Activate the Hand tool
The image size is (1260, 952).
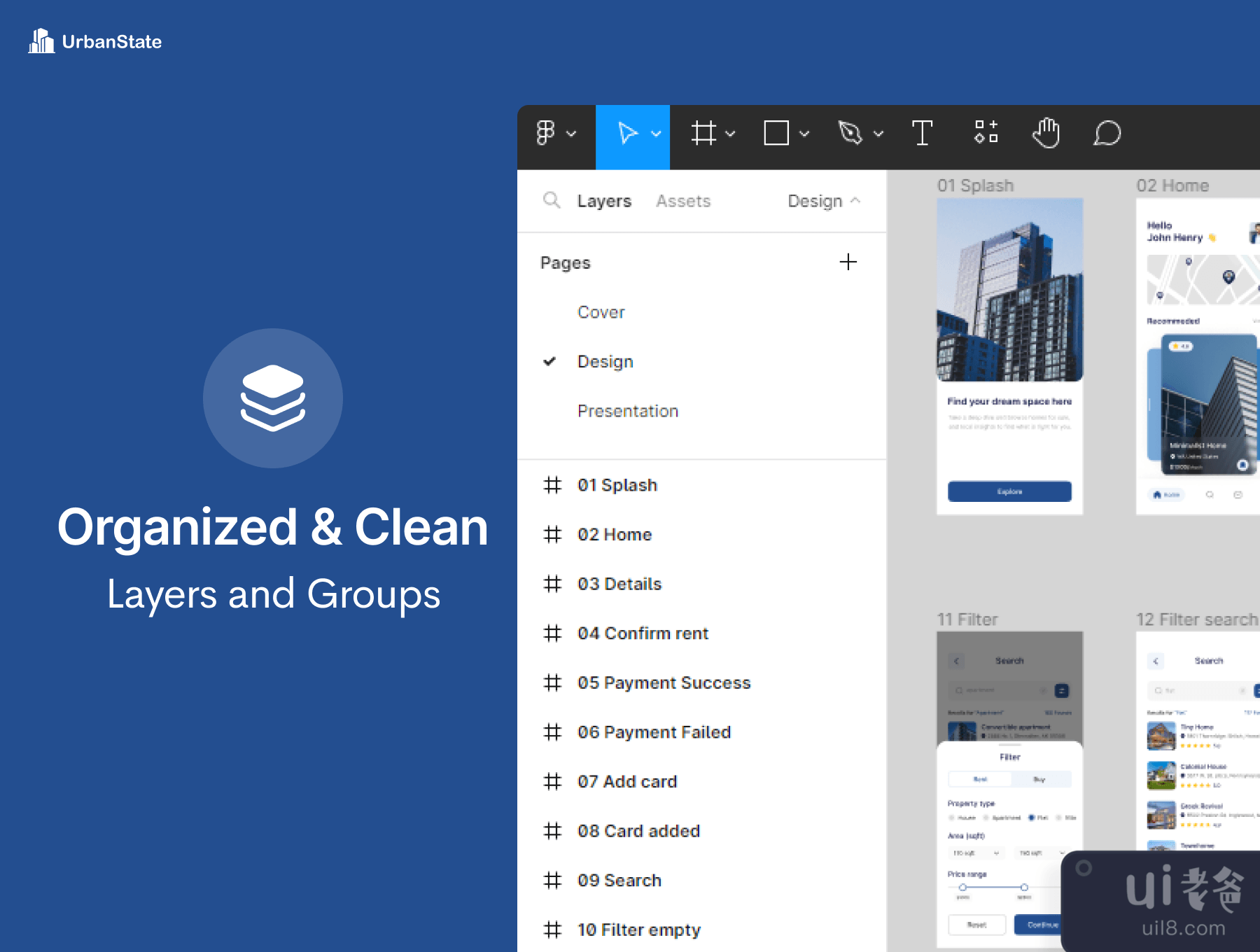click(1046, 133)
